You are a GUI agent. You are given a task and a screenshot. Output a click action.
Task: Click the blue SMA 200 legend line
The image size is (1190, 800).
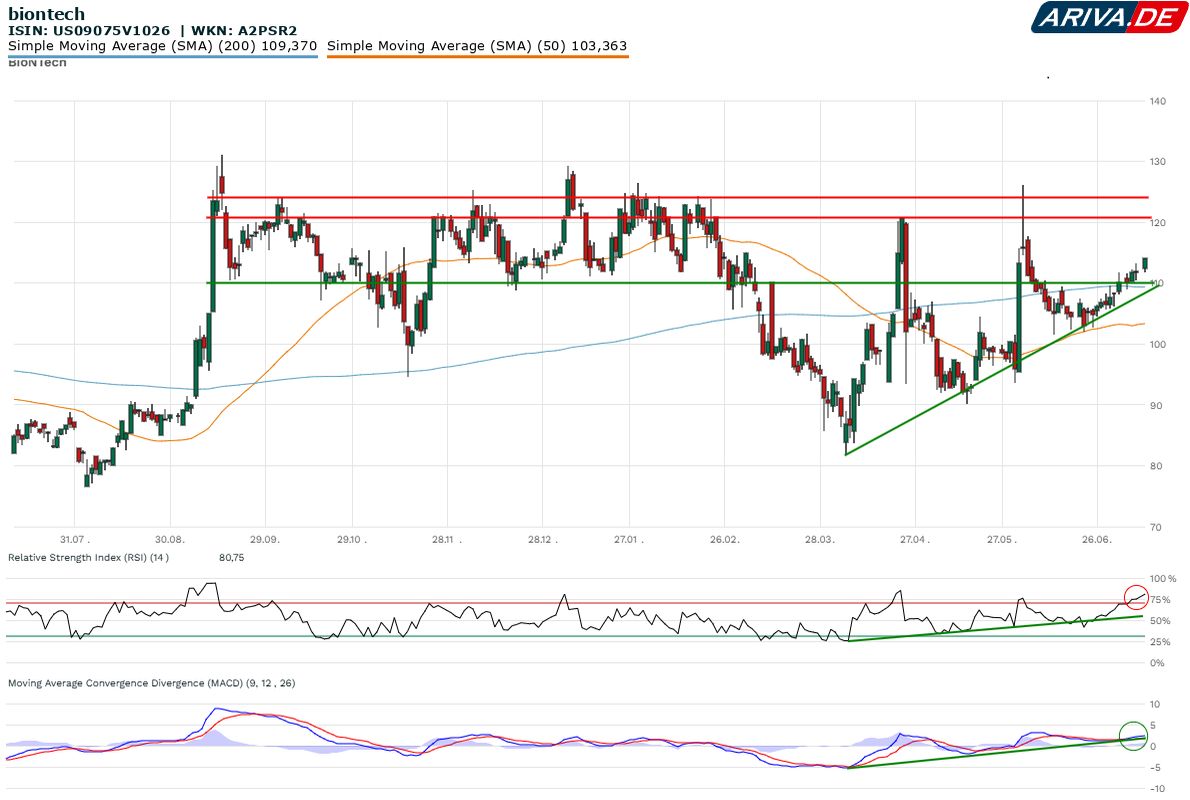point(162,56)
